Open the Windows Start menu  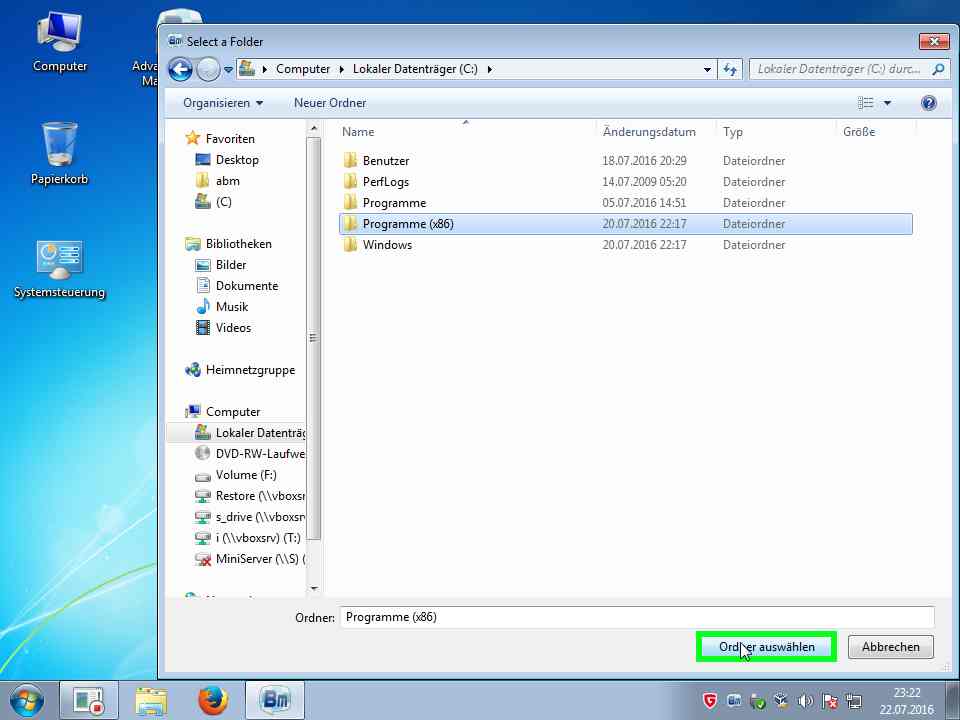[27, 700]
